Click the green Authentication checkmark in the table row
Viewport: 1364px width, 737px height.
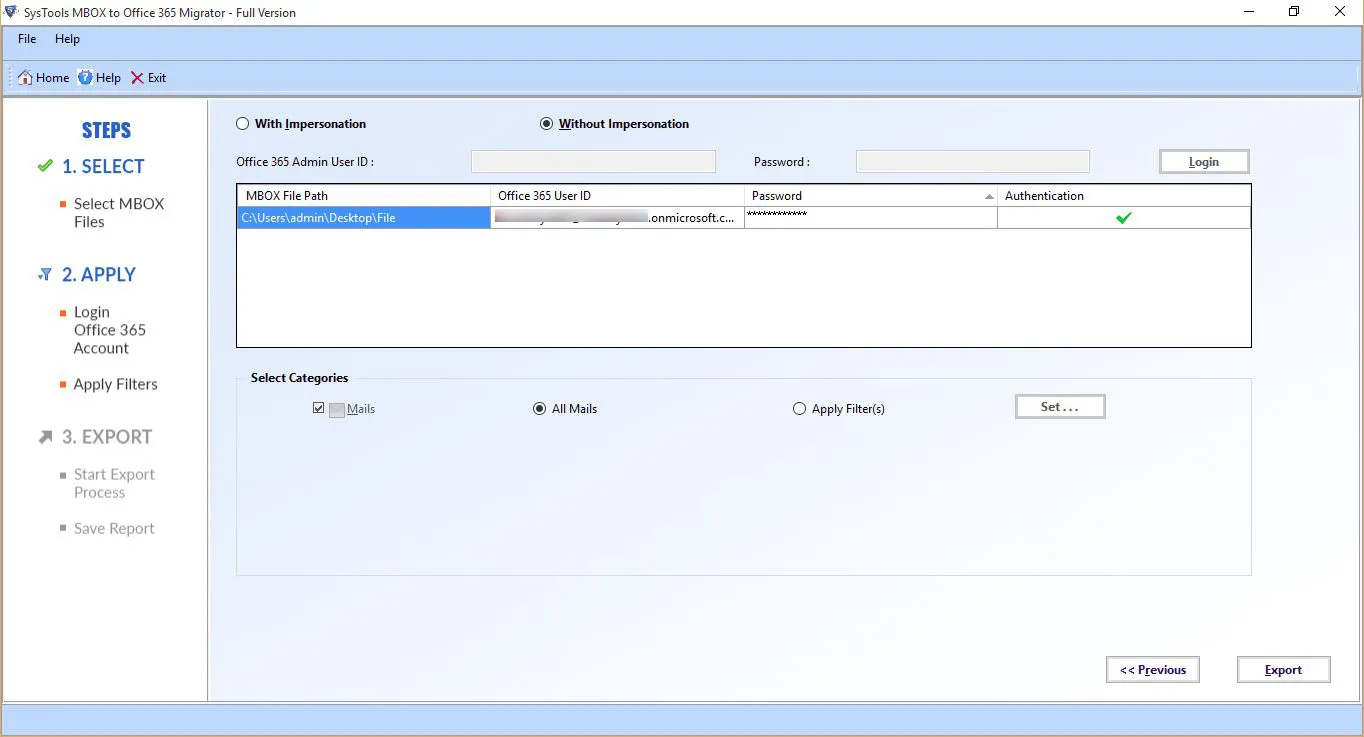coord(1124,218)
